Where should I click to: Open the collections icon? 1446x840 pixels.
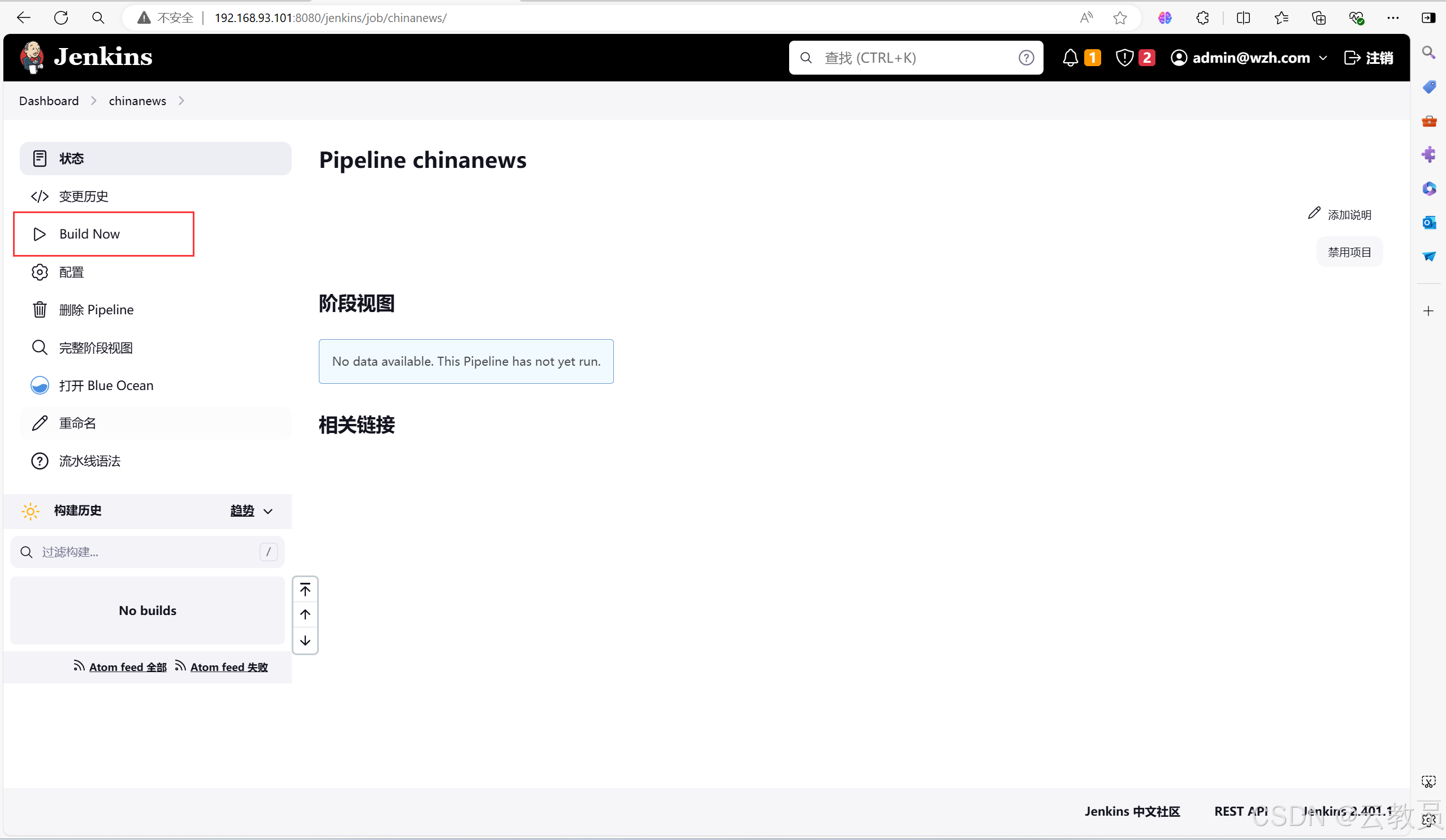click(x=1319, y=18)
